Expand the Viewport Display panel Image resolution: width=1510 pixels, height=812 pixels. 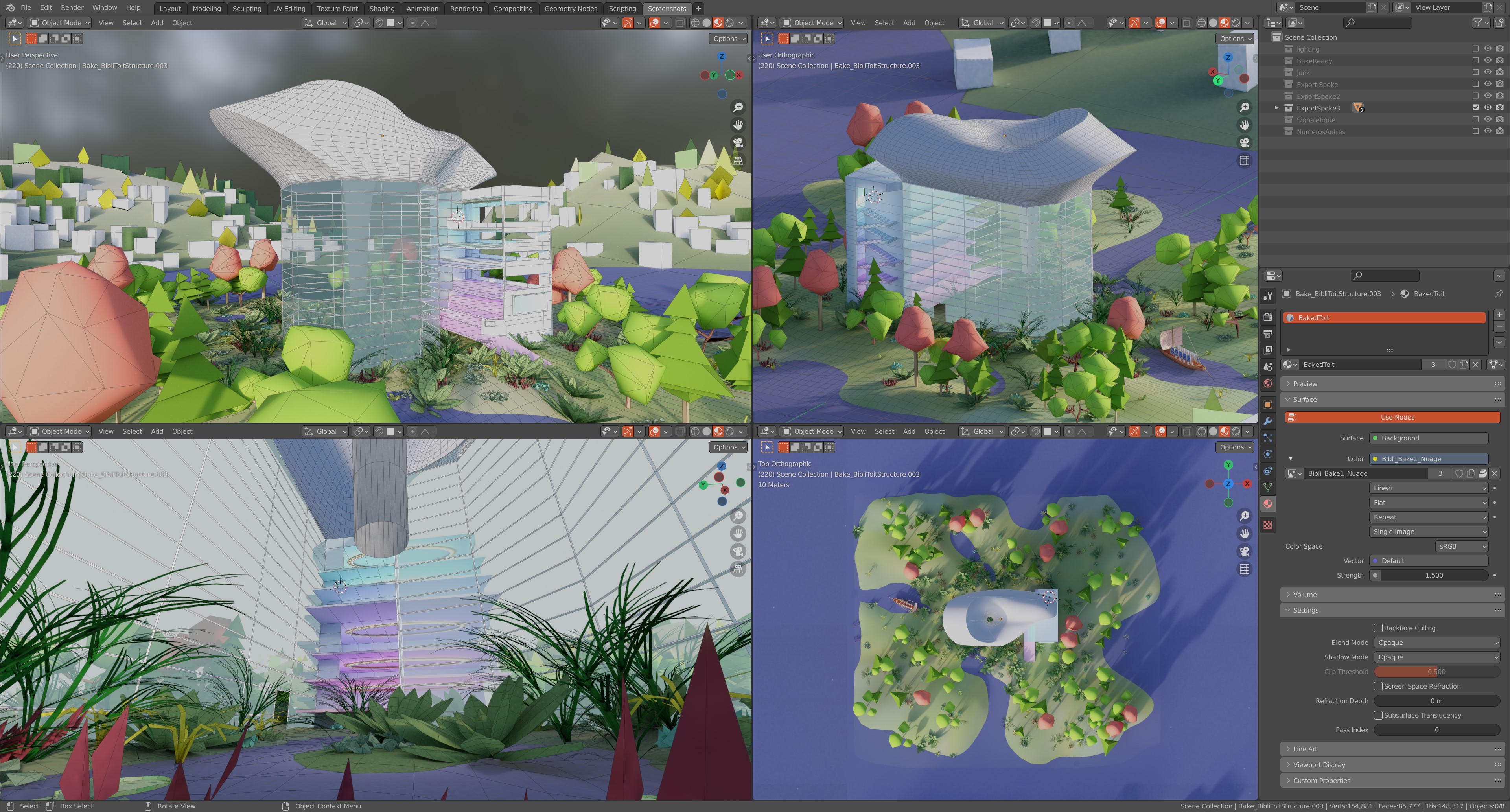[1319, 764]
